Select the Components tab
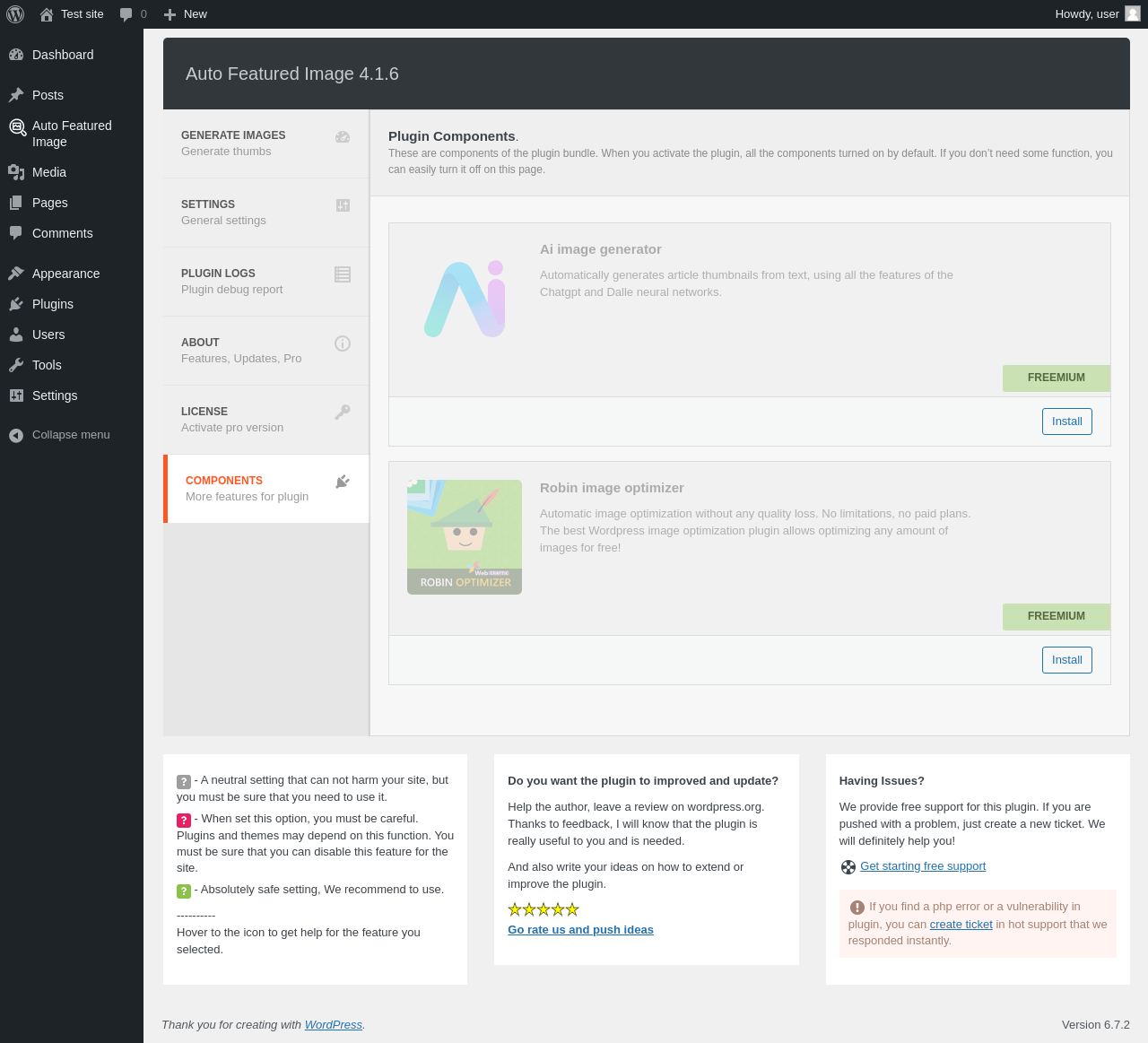Viewport: 1148px width, 1043px height. (266, 489)
